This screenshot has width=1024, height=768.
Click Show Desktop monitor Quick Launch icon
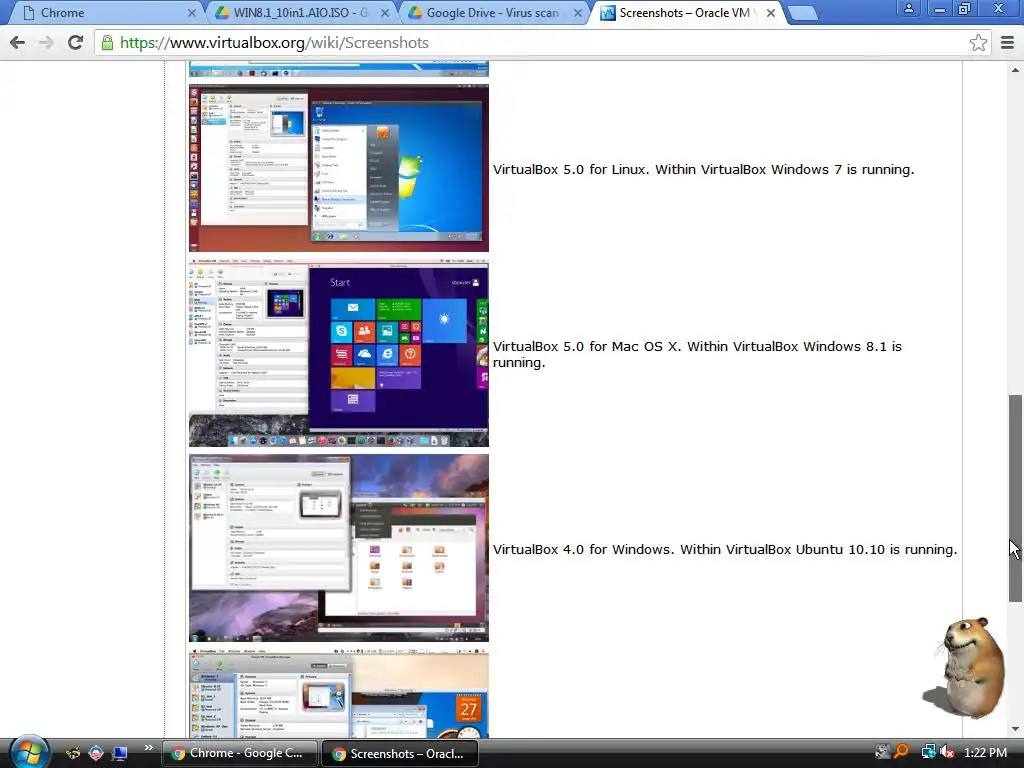(120, 753)
